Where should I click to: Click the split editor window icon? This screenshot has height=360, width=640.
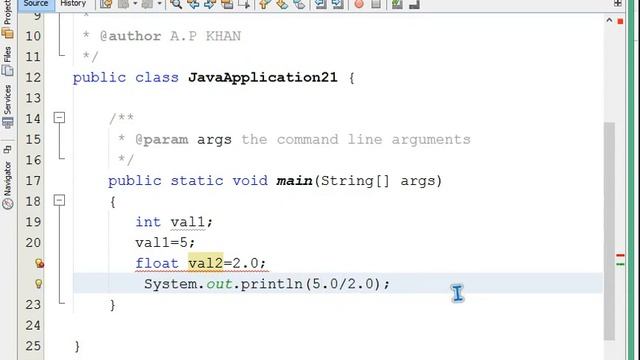[618, 3]
